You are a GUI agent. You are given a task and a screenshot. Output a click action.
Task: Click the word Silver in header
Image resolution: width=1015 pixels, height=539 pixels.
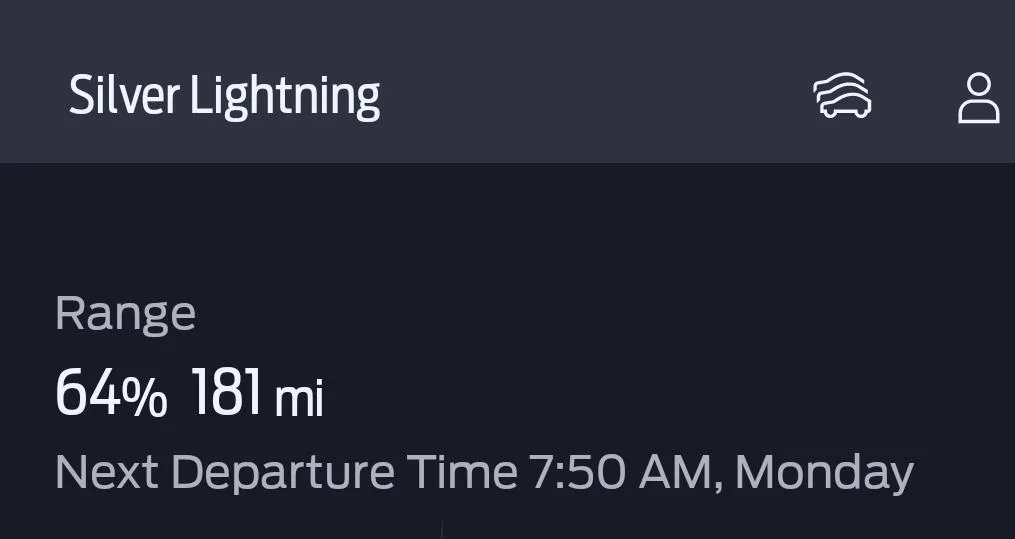pyautogui.click(x=124, y=95)
